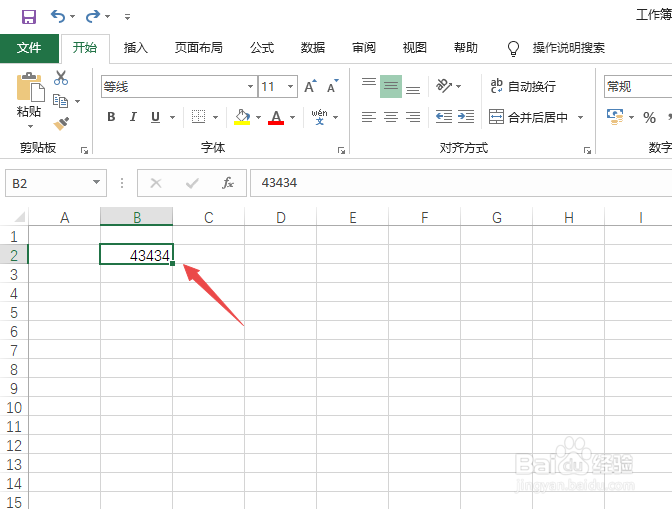Open the font size 11 dropdown
This screenshot has height=509, width=672.
coord(291,87)
